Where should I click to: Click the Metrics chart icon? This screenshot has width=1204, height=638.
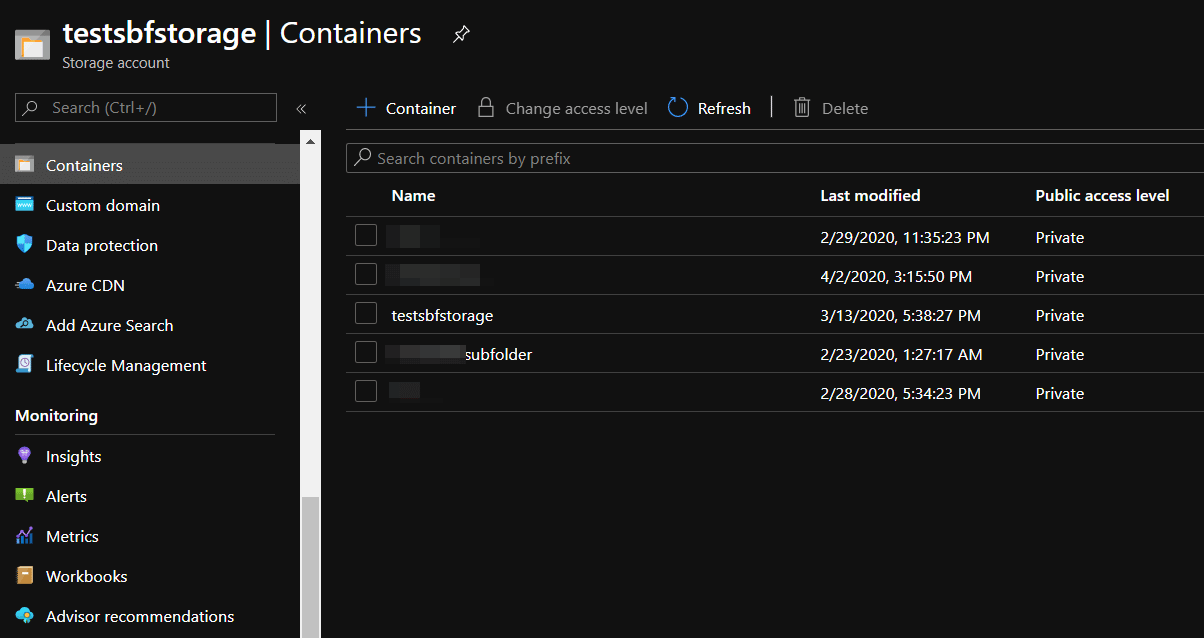[25, 536]
